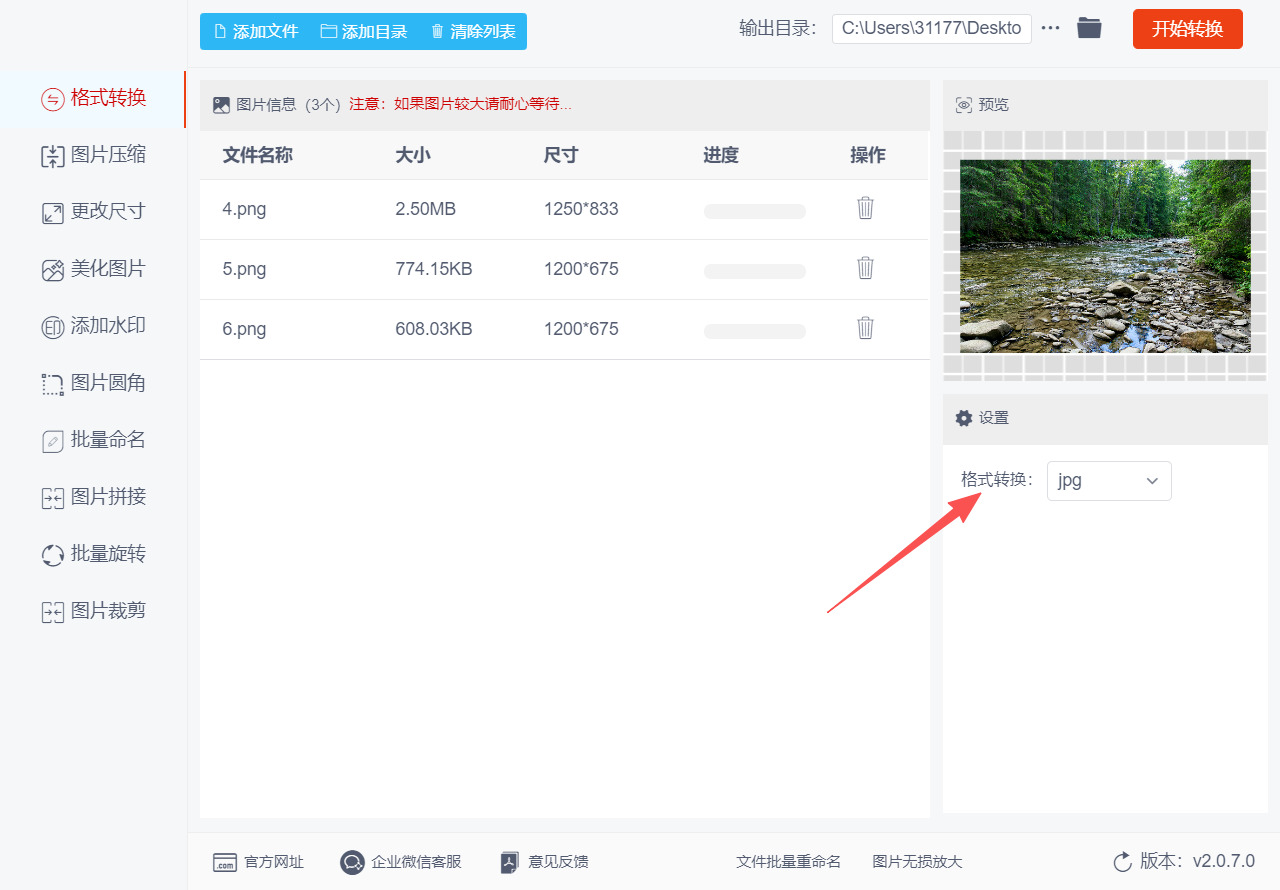1280x890 pixels.
Task: Click the 添加文件 button
Action: pos(256,31)
